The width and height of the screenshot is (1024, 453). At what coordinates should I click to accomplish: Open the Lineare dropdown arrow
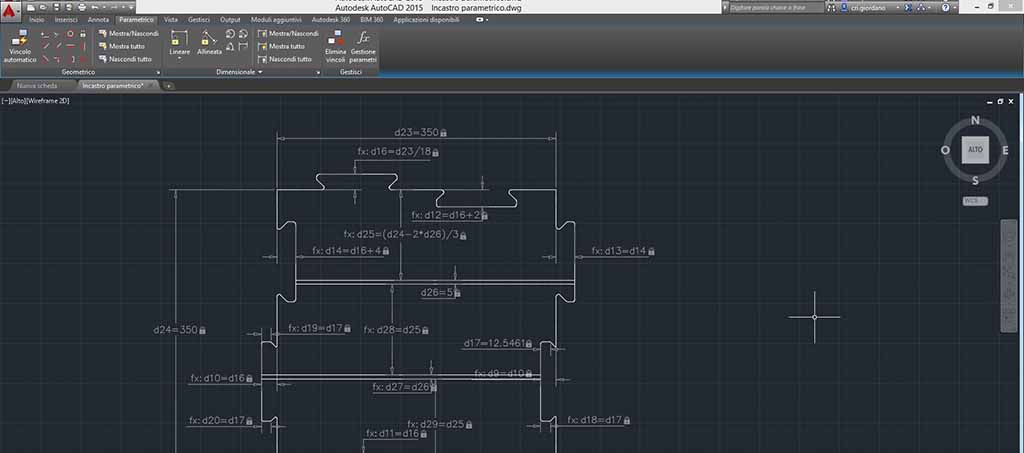[179, 58]
